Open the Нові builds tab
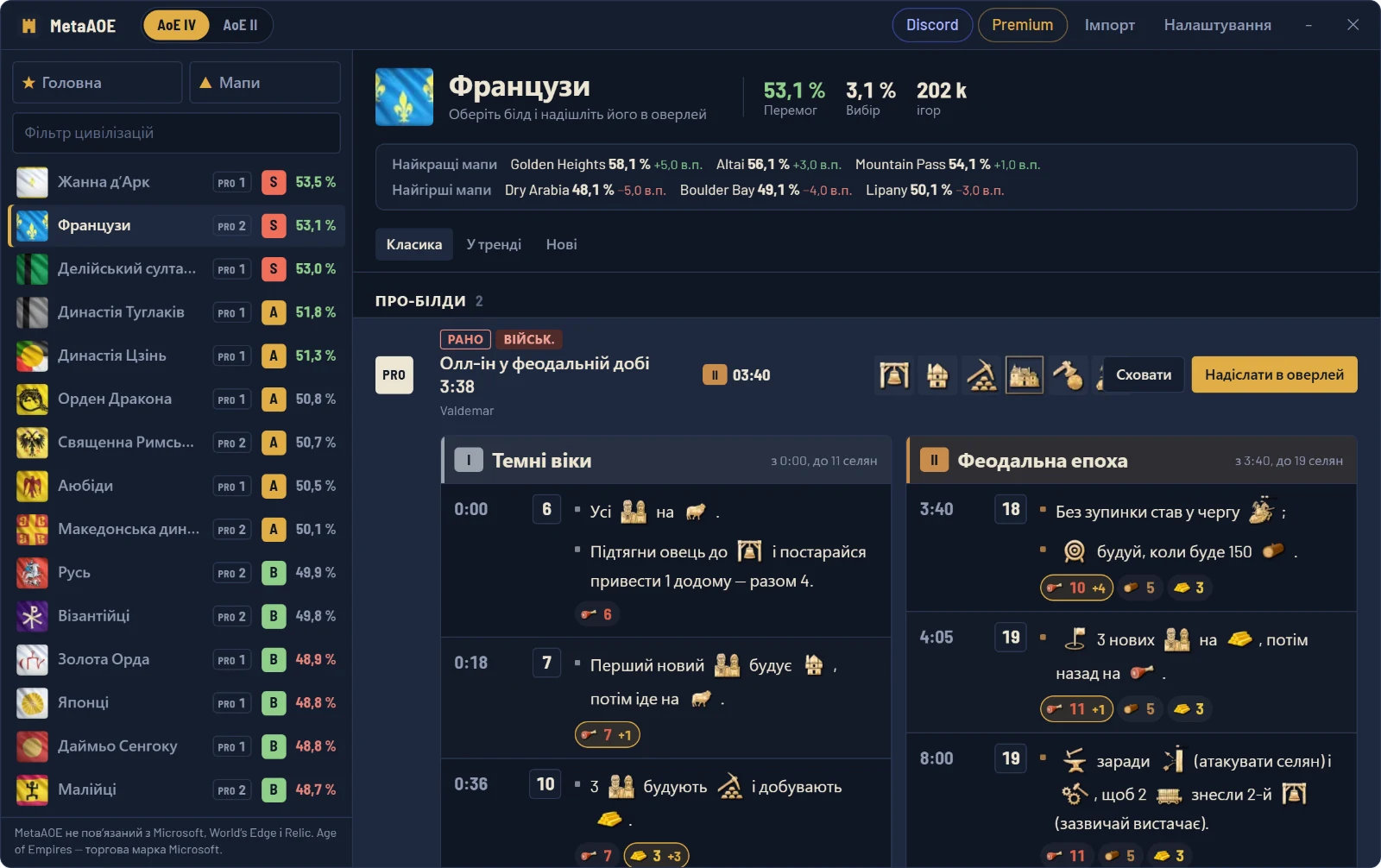Screen dimensions: 1381x868 point(561,244)
